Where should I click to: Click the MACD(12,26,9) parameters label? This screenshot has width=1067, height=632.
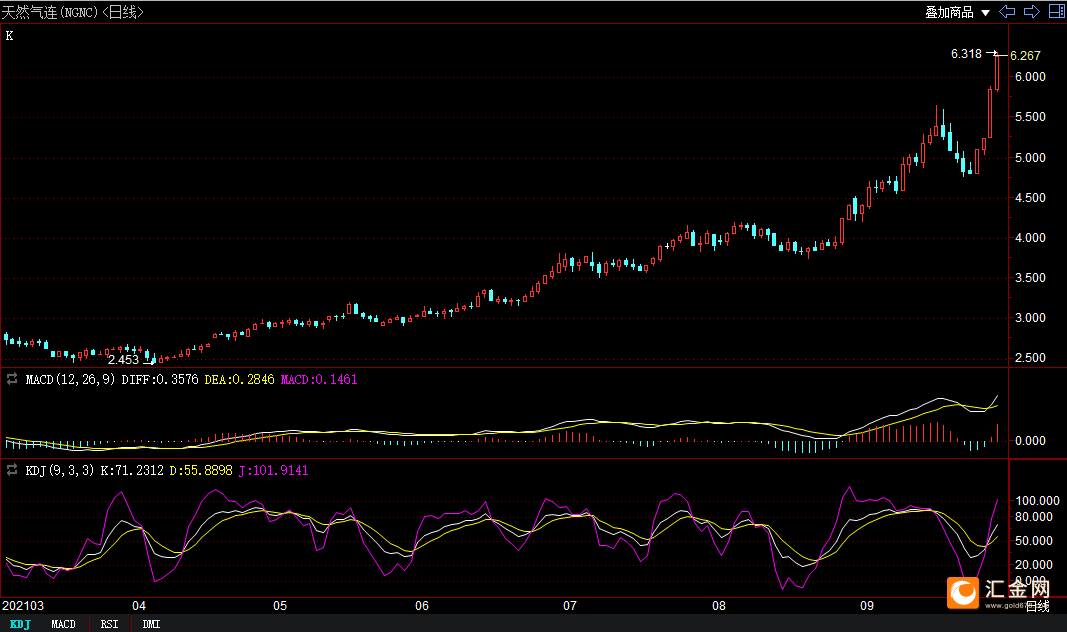click(x=71, y=380)
